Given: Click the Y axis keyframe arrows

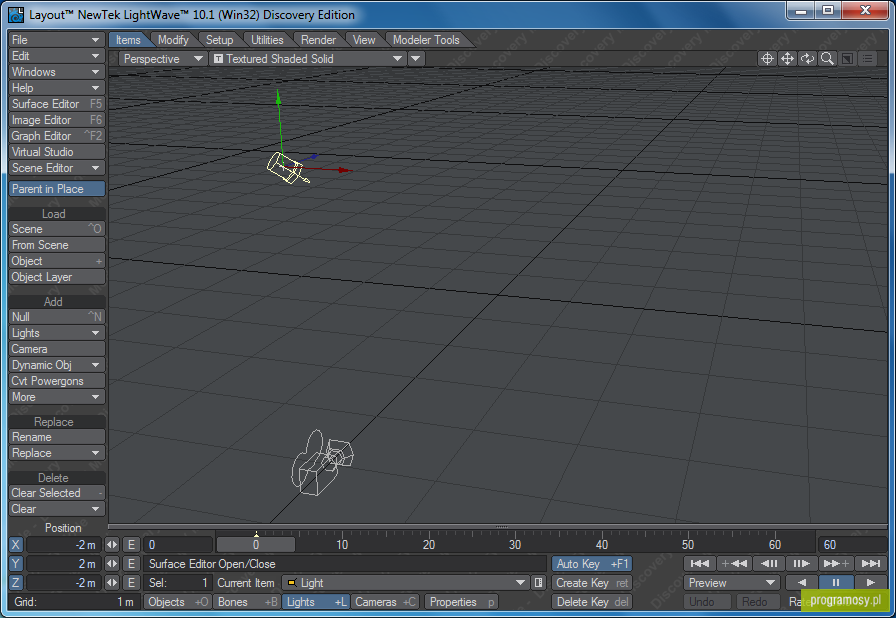Looking at the screenshot, I should click(112, 564).
